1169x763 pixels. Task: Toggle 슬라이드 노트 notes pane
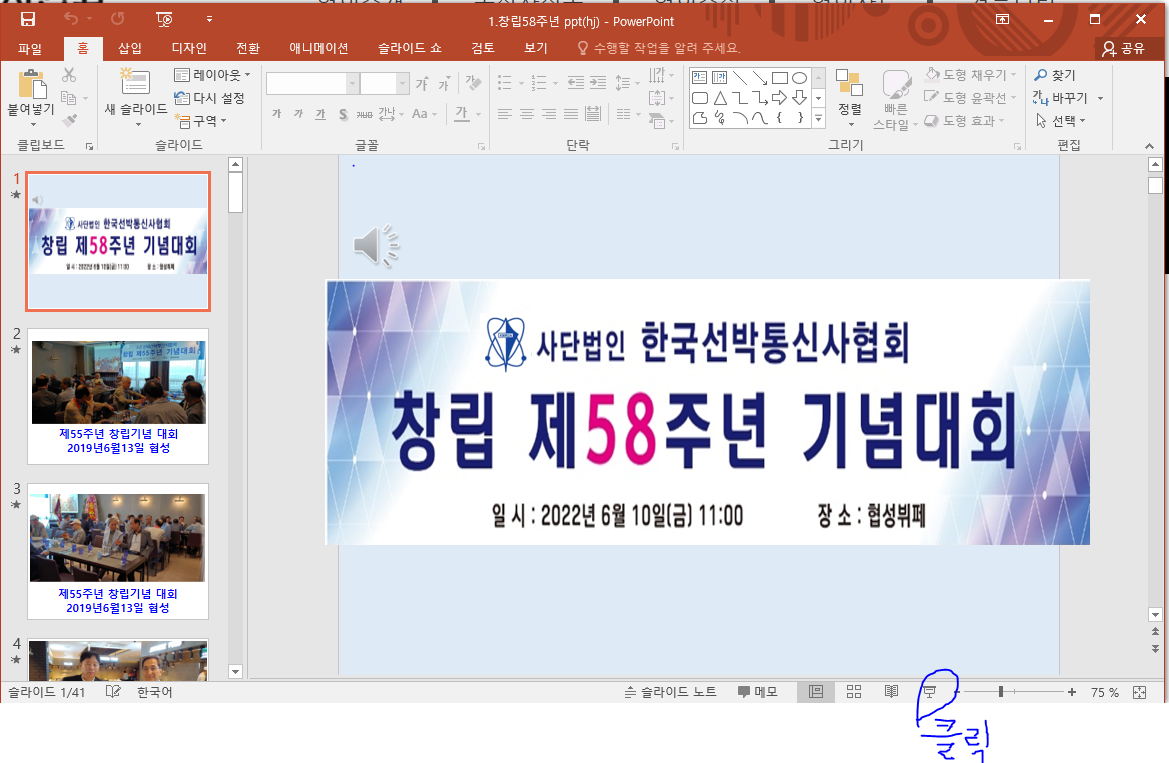click(670, 692)
